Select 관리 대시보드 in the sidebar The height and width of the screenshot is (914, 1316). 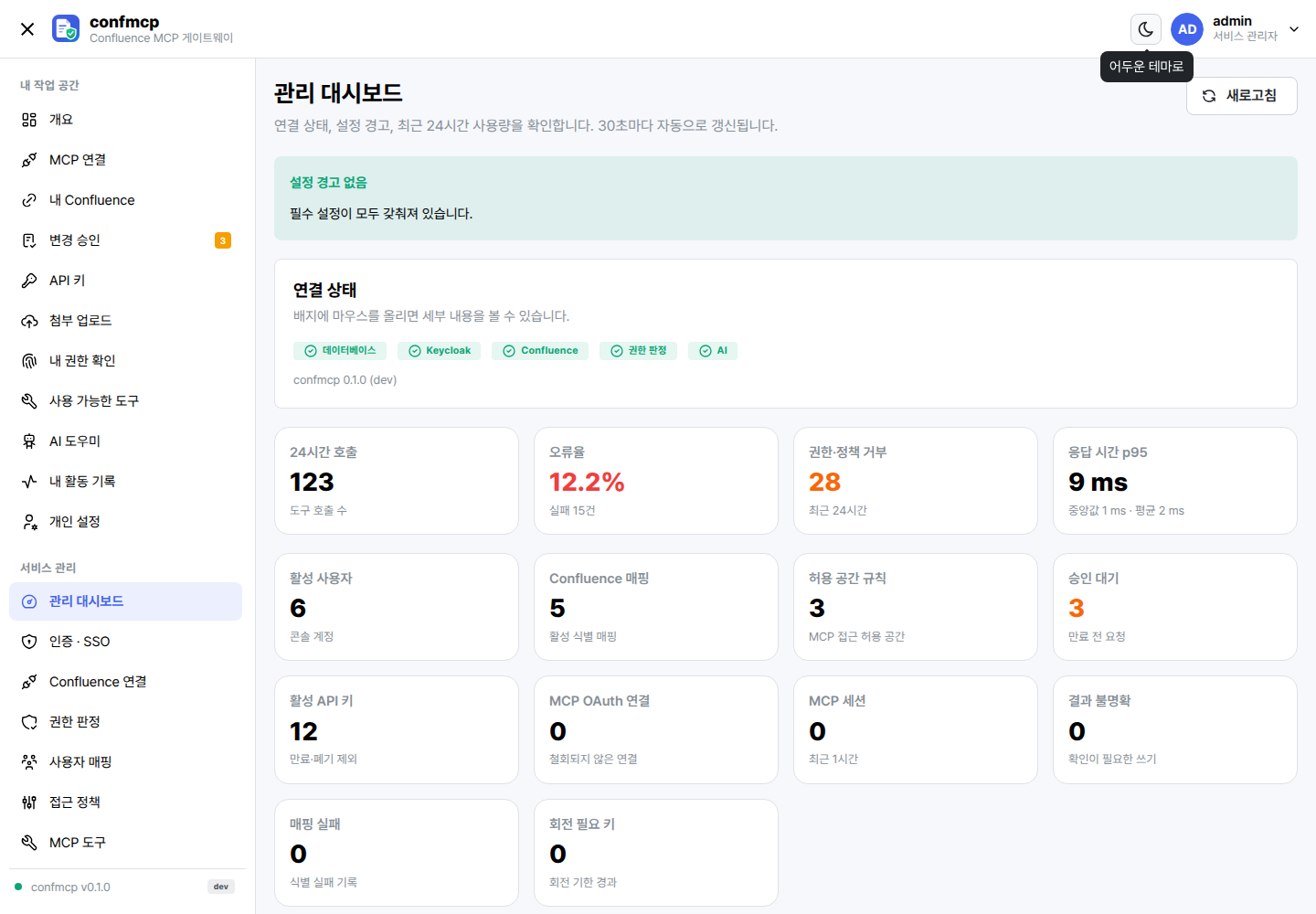125,601
